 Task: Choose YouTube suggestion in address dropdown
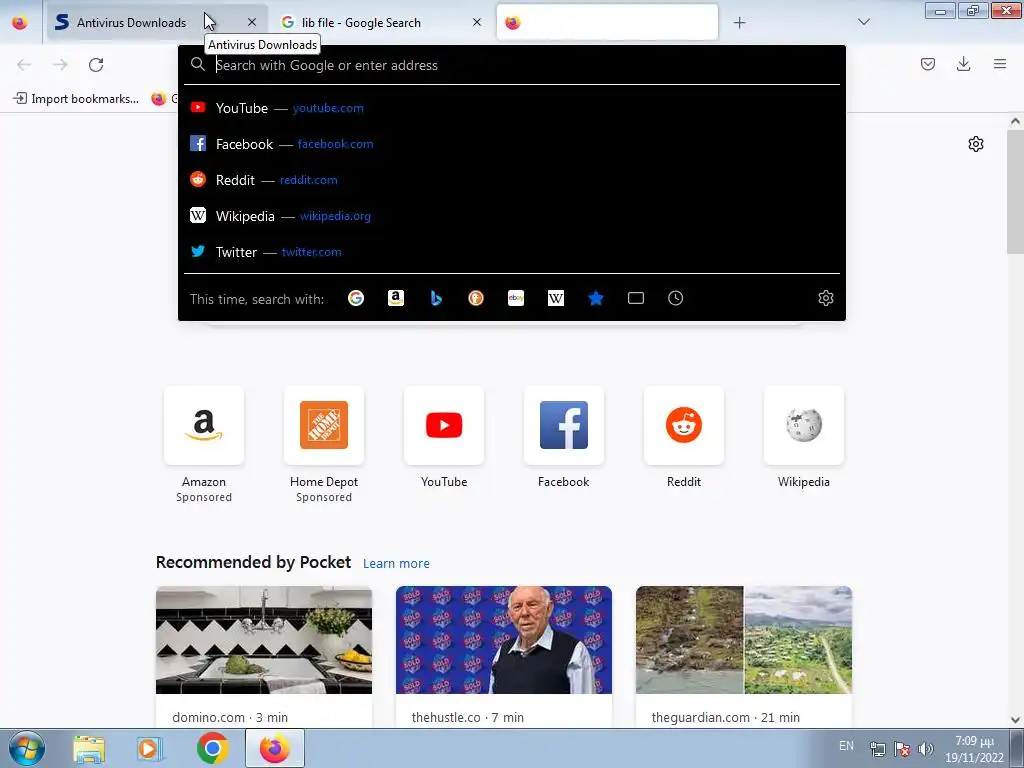point(512,108)
